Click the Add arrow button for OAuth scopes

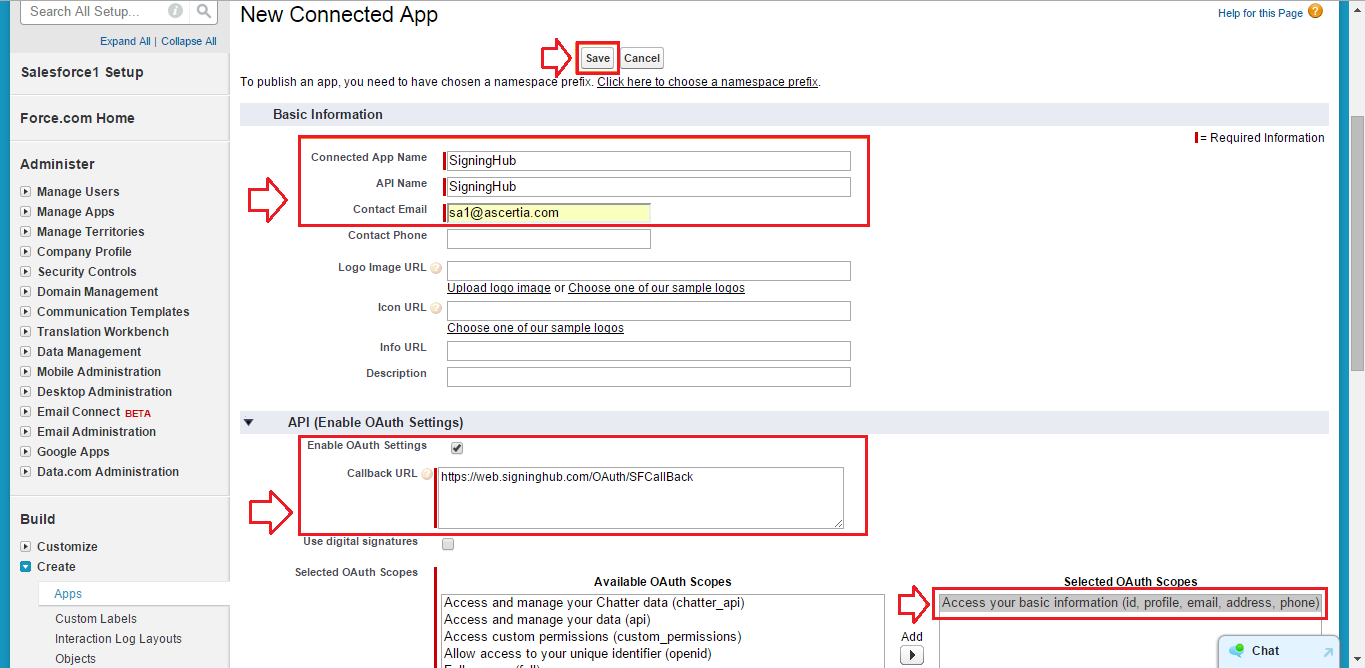(912, 655)
